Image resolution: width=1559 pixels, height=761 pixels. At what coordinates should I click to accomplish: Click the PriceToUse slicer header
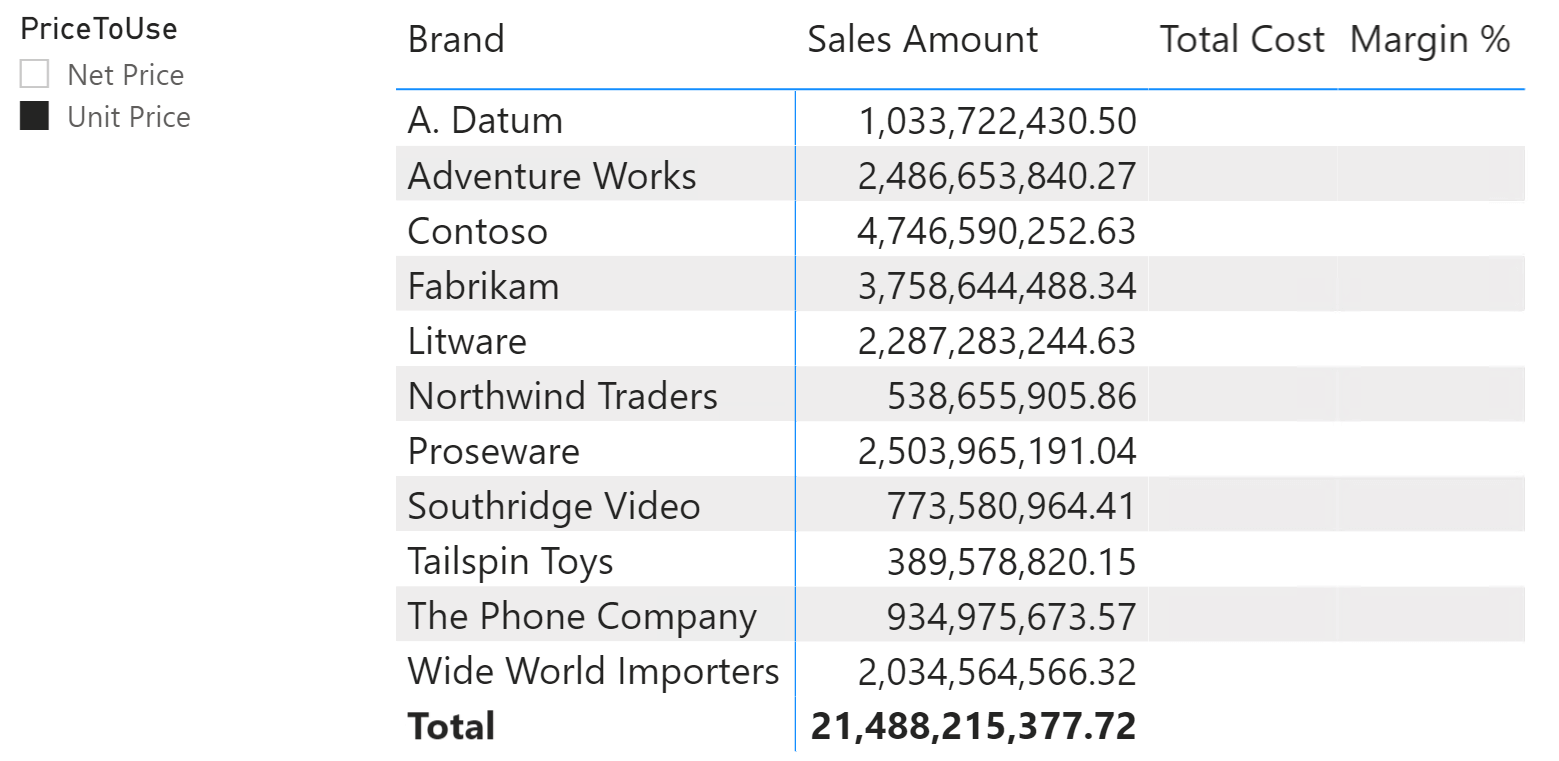[99, 29]
